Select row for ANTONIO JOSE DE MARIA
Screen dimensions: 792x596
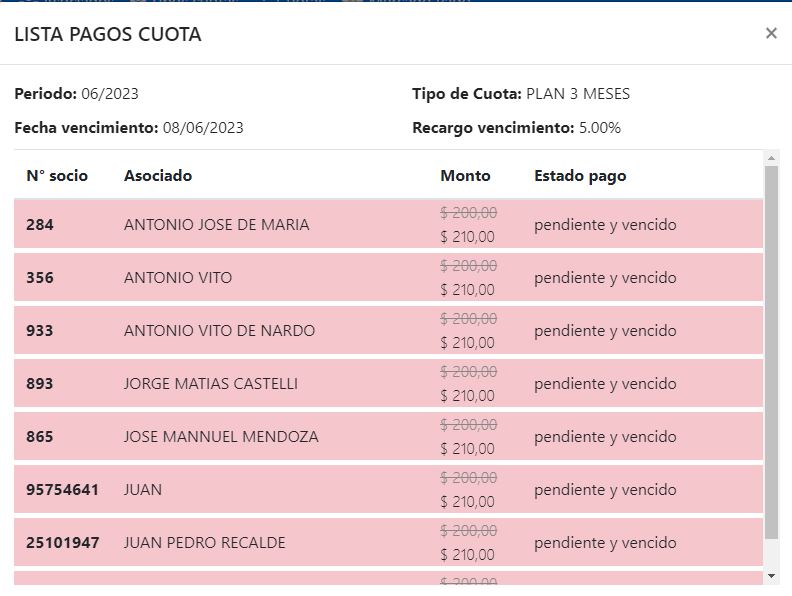pos(216,225)
